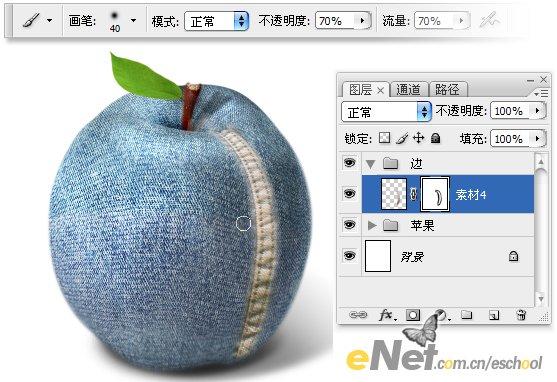This screenshot has width=557, height=382.
Task: Open the brush opacity slider arrow
Action: coord(362,21)
